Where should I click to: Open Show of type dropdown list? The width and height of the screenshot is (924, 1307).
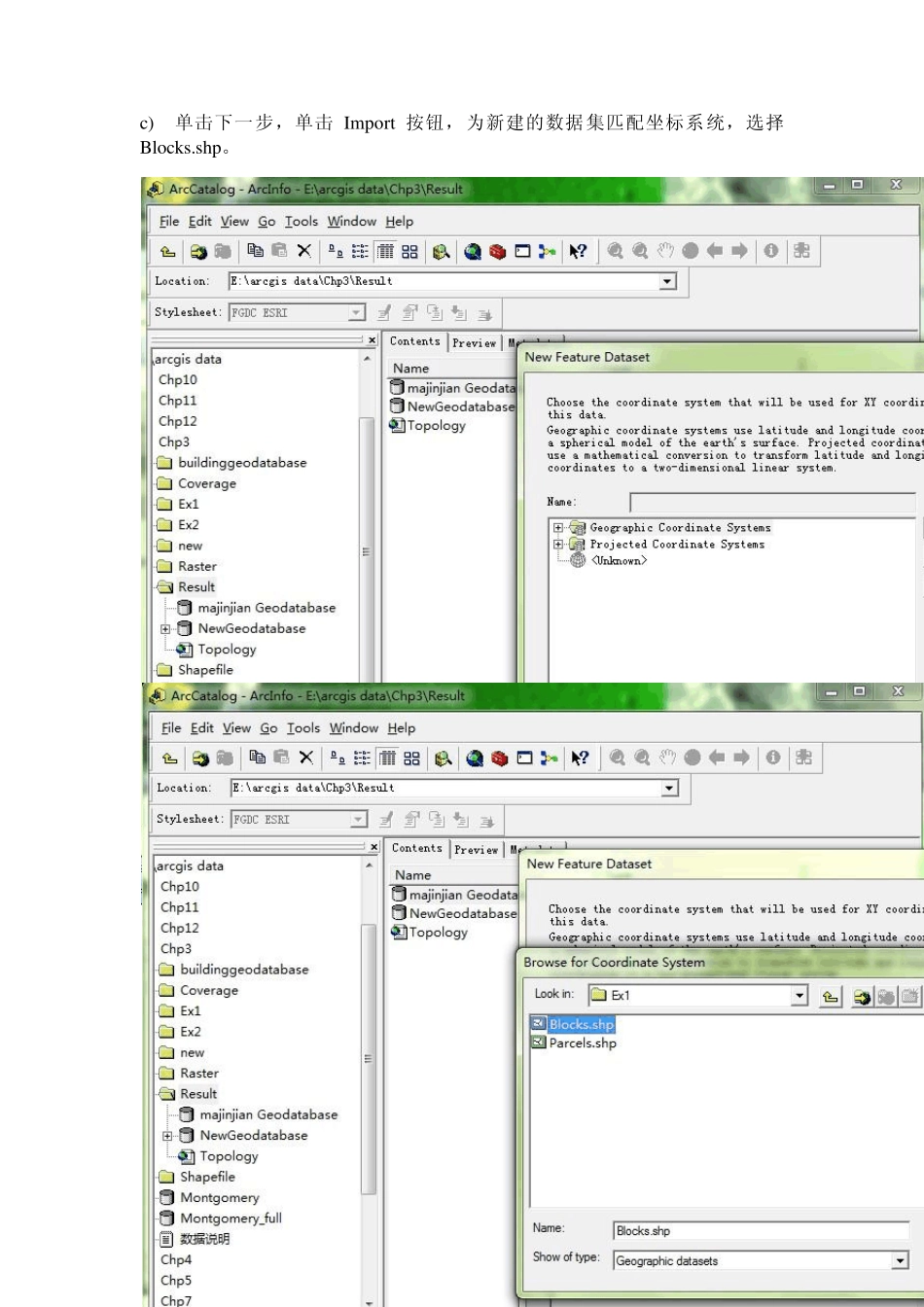pyautogui.click(x=900, y=1260)
